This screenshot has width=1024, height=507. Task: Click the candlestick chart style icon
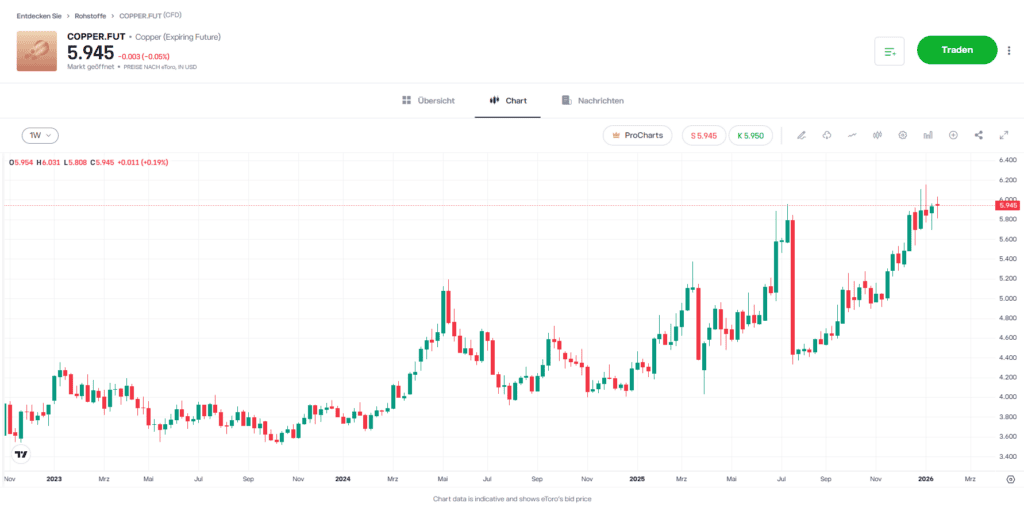(x=877, y=135)
